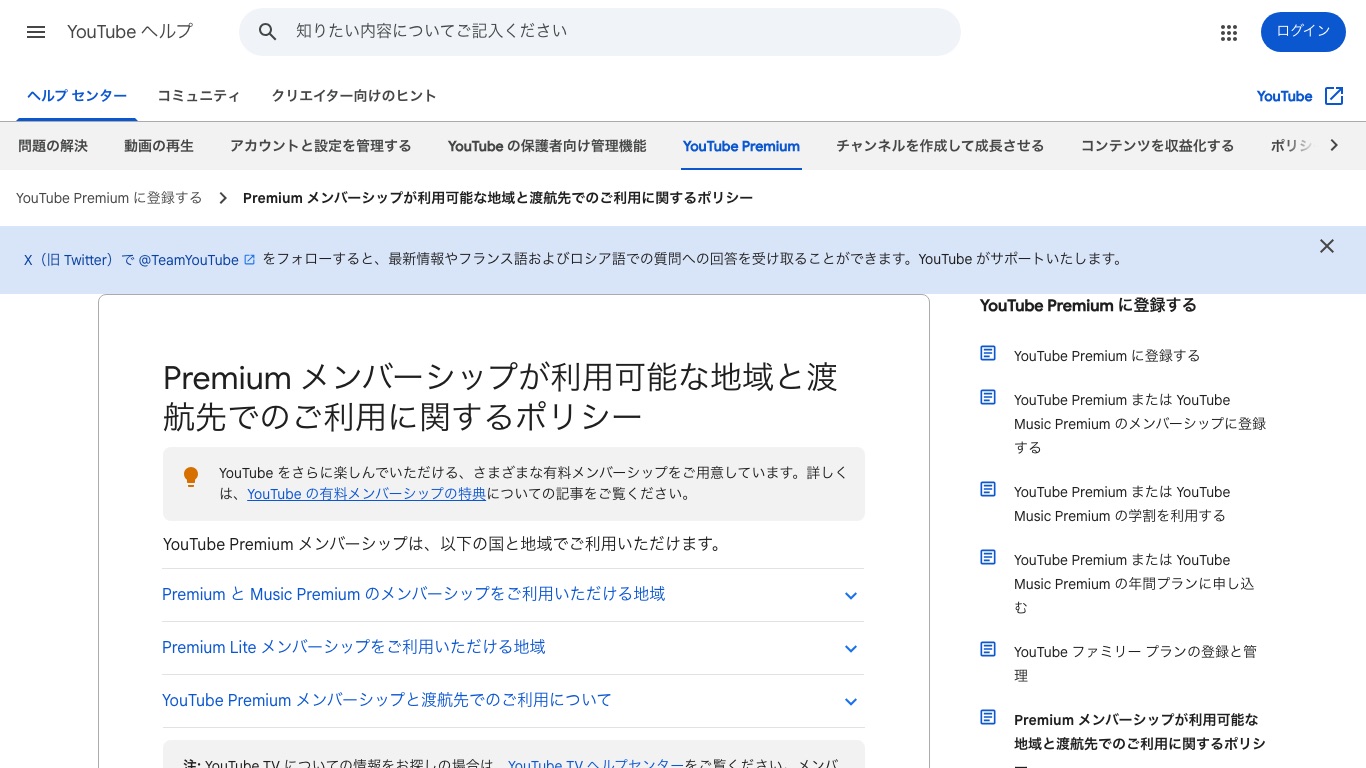The width and height of the screenshot is (1366, 768).
Task: Expand 渡航先でのご利用について chevron
Action: [851, 701]
